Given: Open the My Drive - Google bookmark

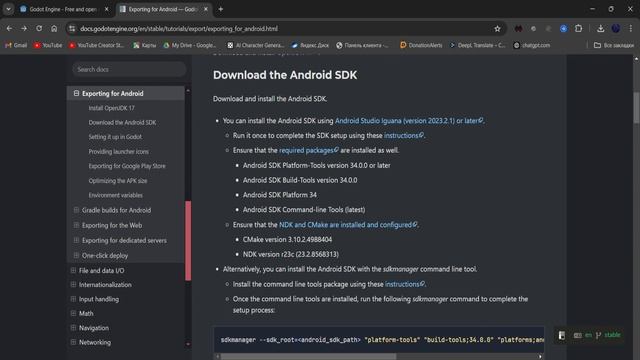Looking at the screenshot, I should (189, 45).
